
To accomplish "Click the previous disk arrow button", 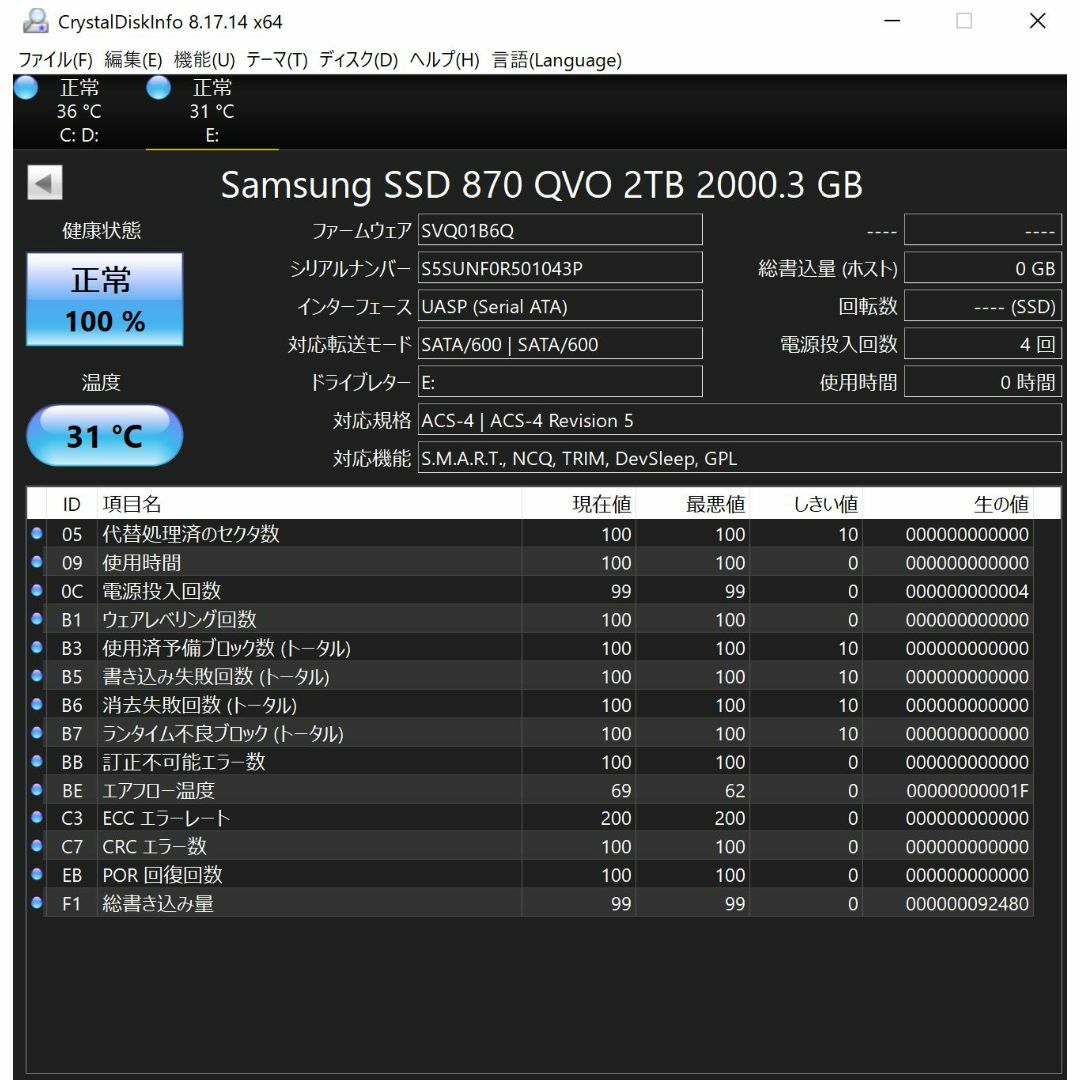I will pos(45,183).
